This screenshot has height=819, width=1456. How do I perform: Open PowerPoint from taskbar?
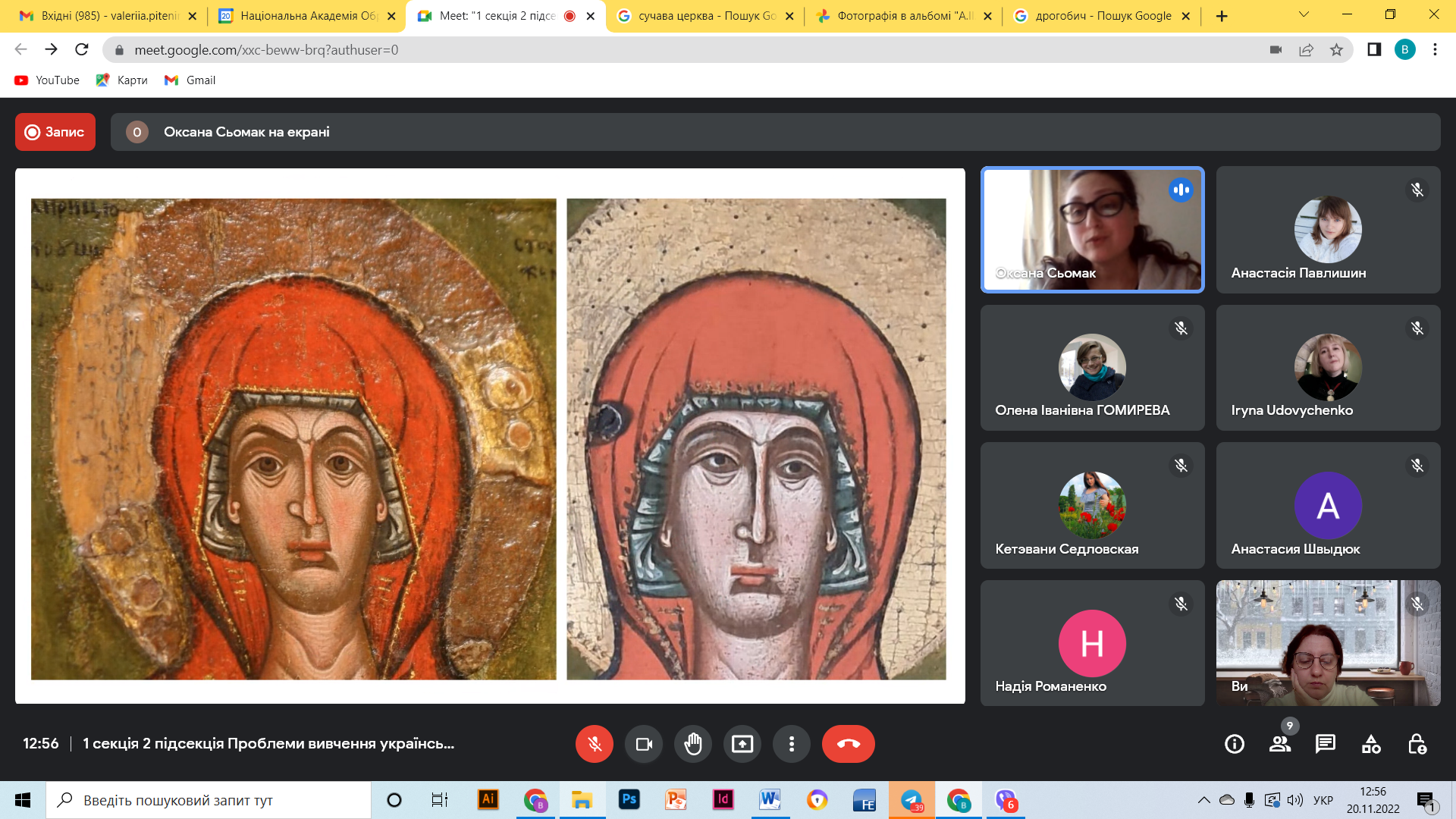[x=676, y=800]
